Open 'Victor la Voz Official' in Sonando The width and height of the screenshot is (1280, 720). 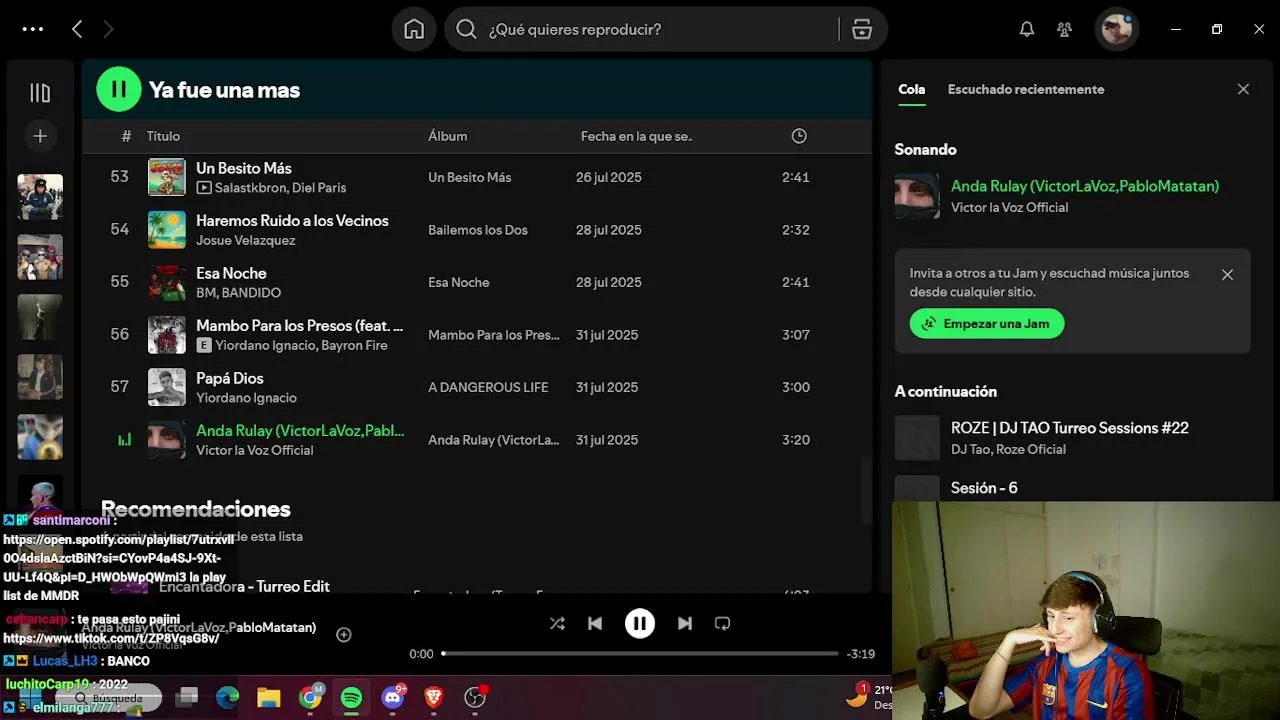(1009, 207)
